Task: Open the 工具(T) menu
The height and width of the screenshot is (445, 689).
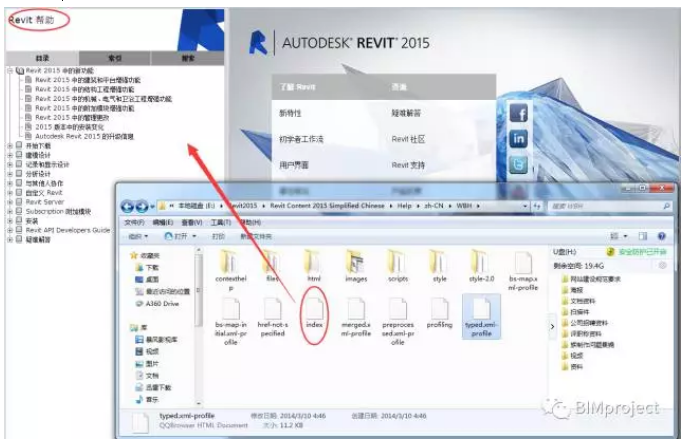Action: click(221, 222)
